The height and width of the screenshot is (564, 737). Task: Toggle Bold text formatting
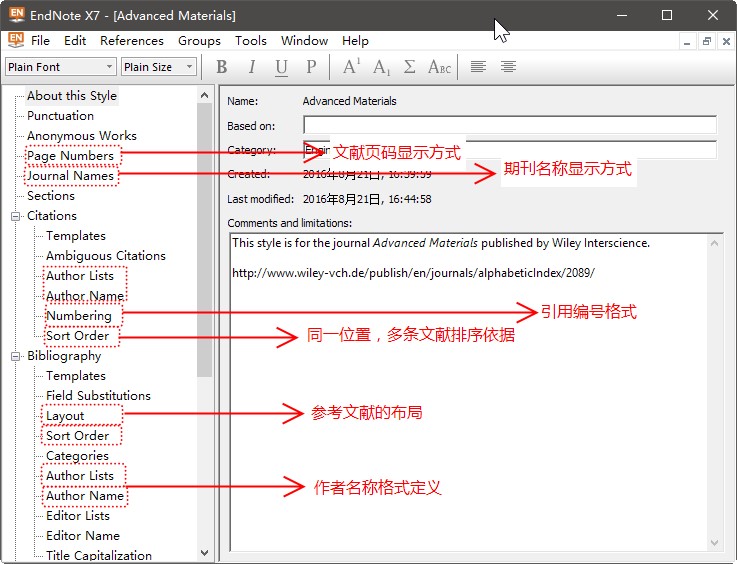point(222,67)
